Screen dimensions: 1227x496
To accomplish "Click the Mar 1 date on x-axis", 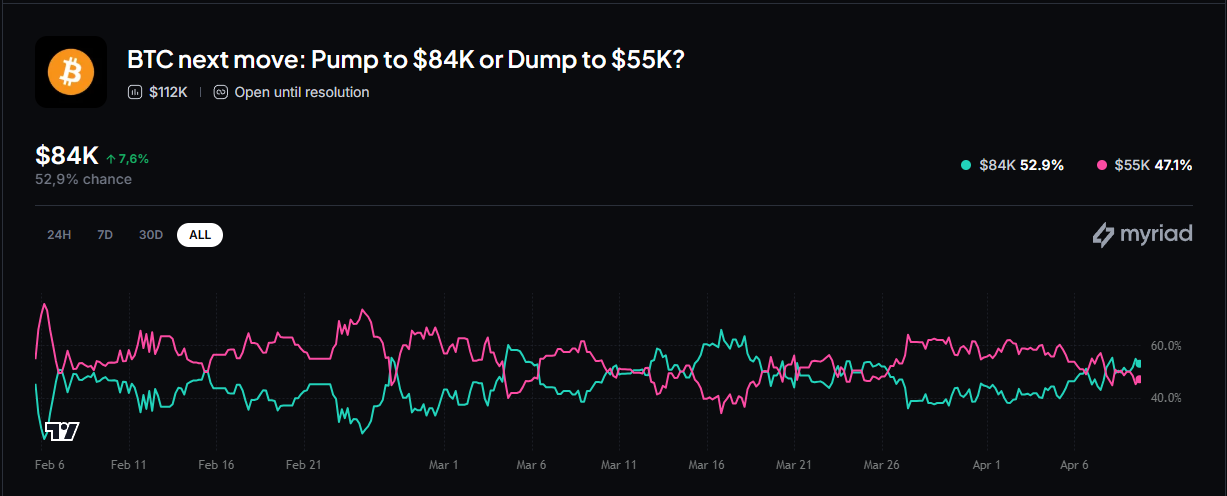I will 443,465.
